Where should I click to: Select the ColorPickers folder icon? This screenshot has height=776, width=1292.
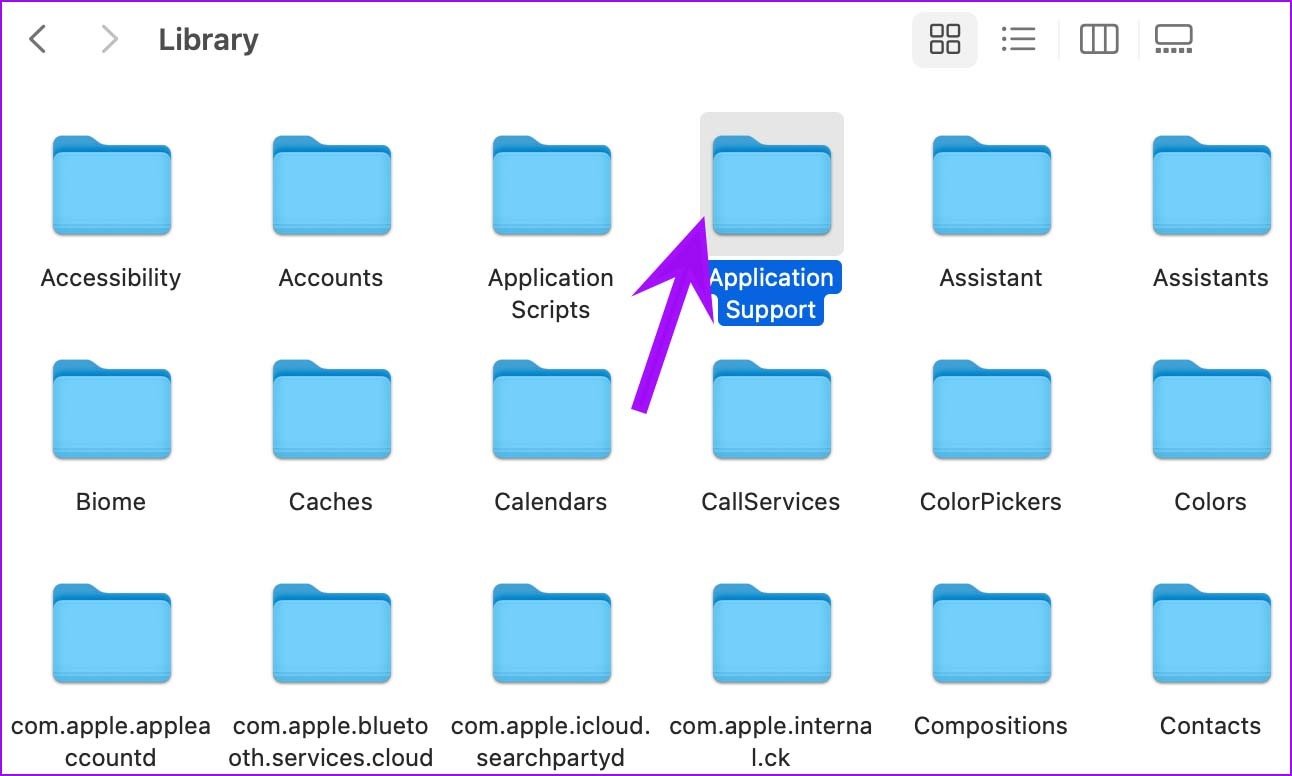pos(991,409)
